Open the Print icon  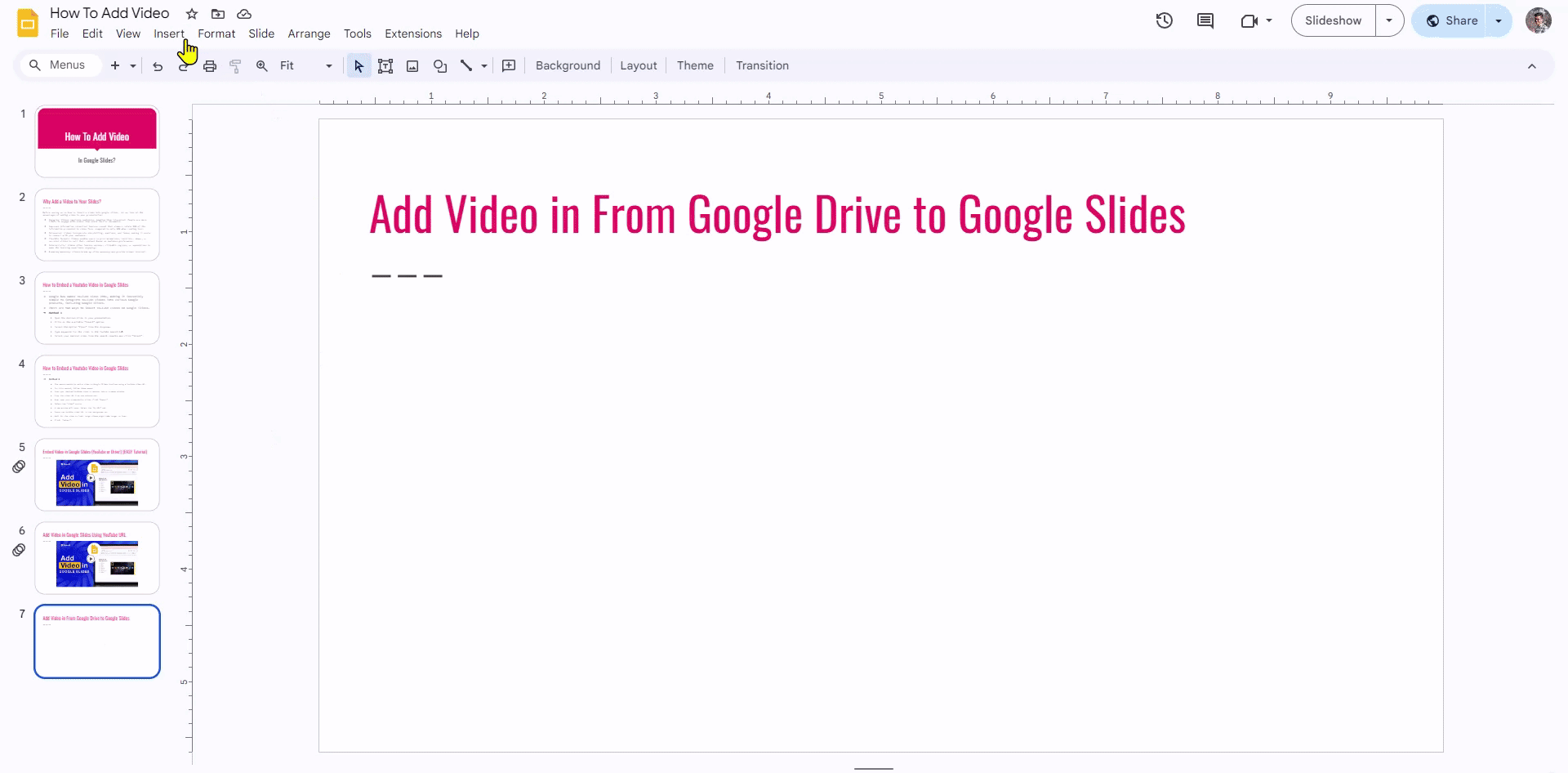[x=210, y=65]
